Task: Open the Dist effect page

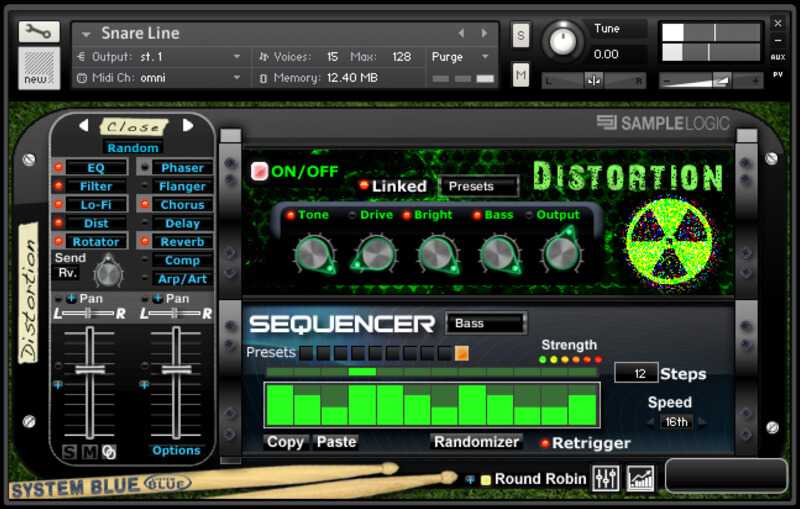Action: point(96,223)
